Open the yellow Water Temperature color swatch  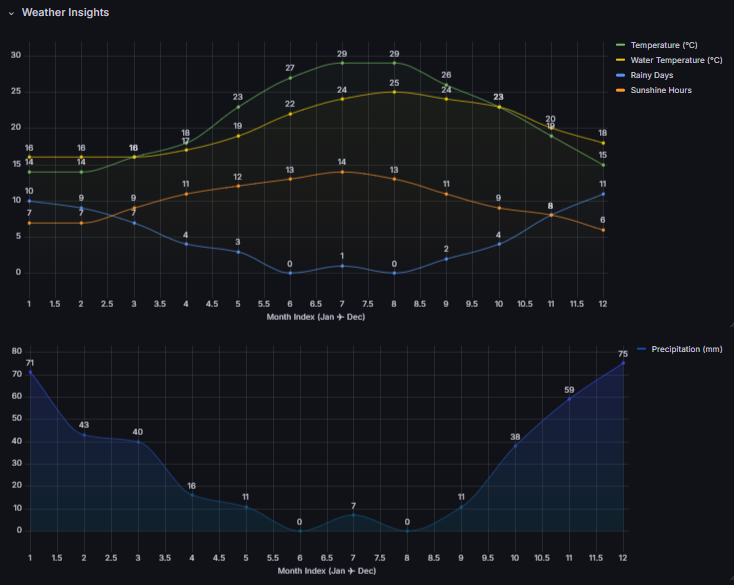tap(621, 60)
